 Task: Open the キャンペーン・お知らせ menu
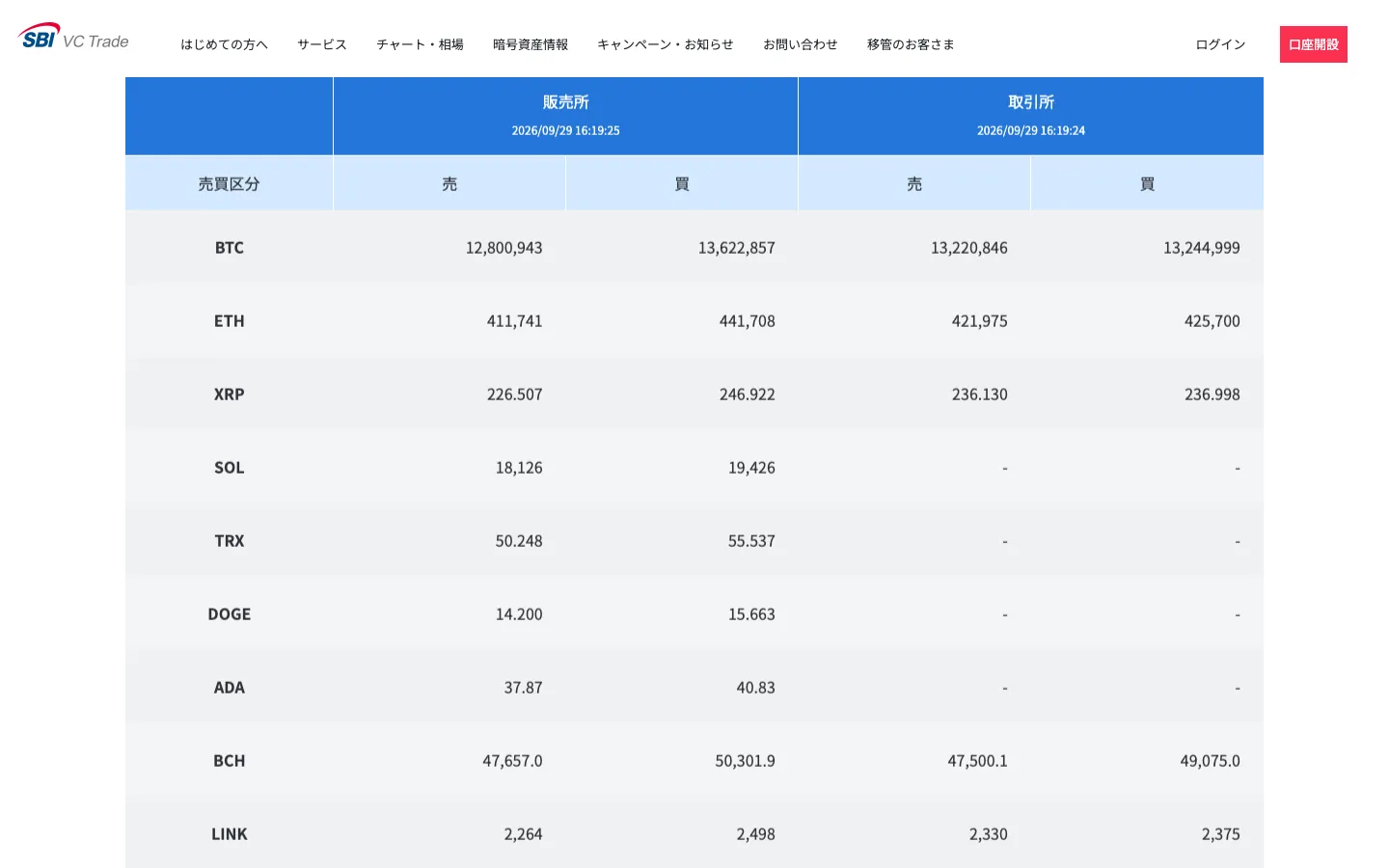666,44
